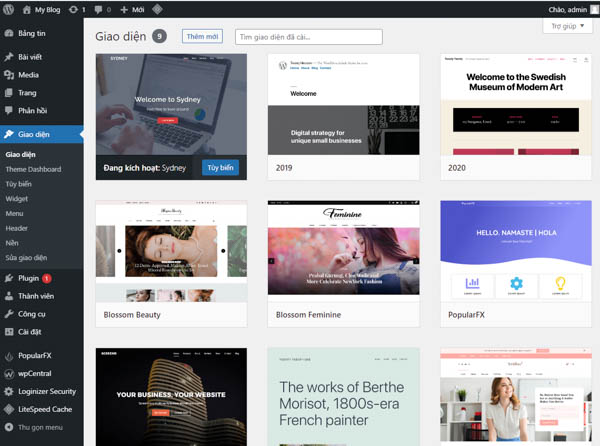Focus the Tìm giao diện search field
This screenshot has width=600, height=446.
click(308, 37)
